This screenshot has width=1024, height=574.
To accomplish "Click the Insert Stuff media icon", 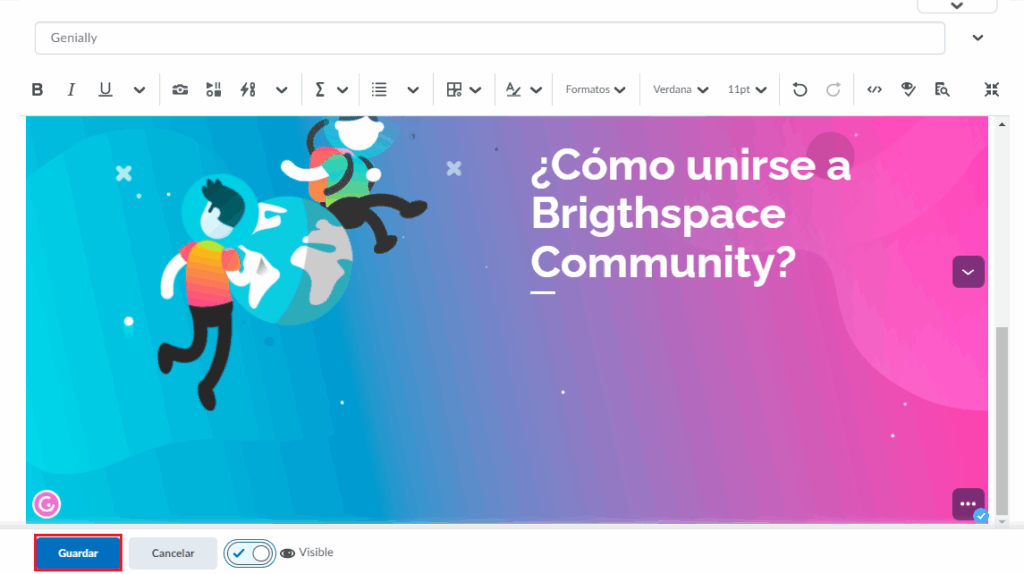I will click(214, 90).
